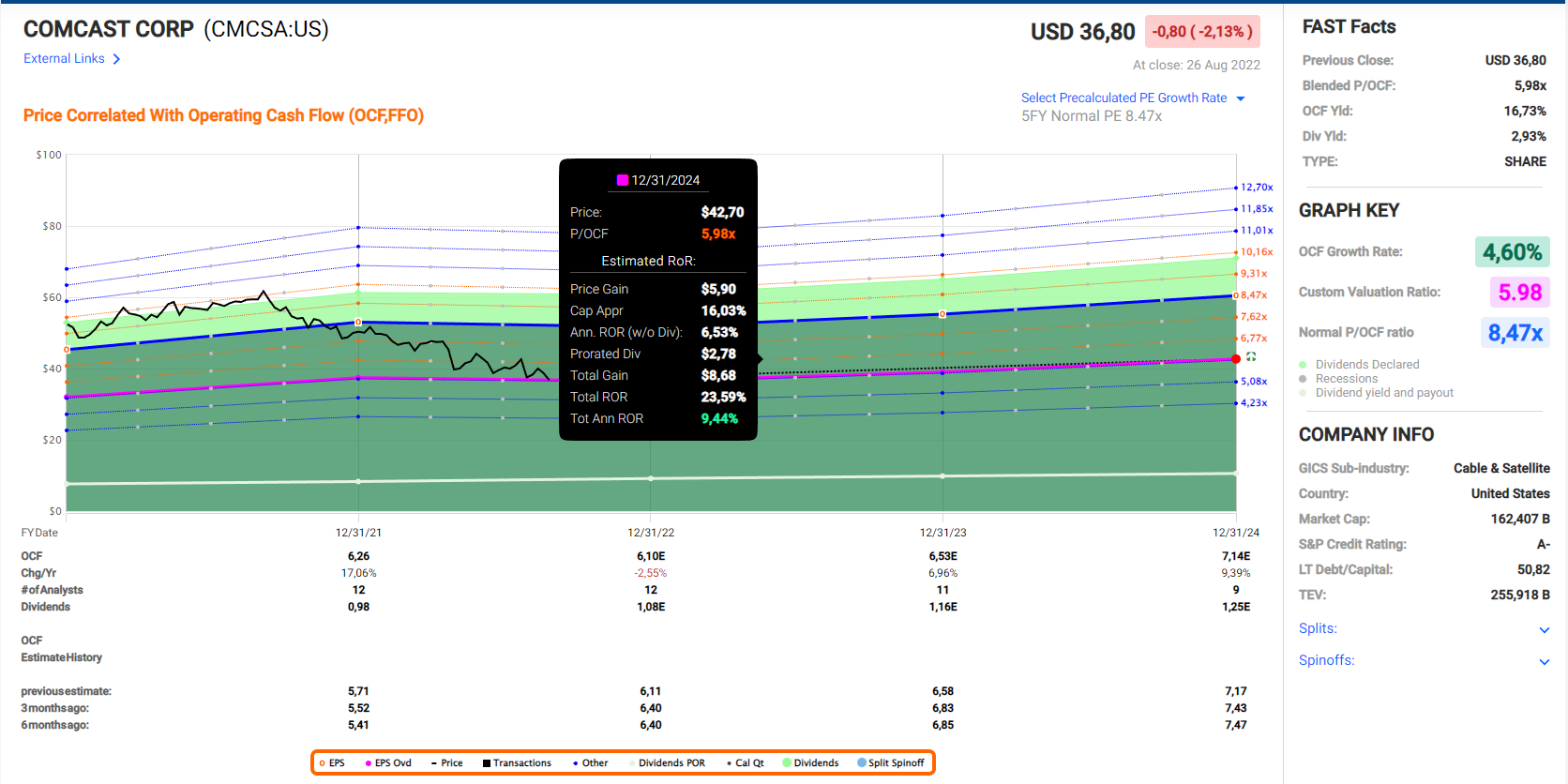Toggle Recessions display in graph key
Image resolution: width=1568 pixels, height=784 pixels.
click(x=1304, y=379)
